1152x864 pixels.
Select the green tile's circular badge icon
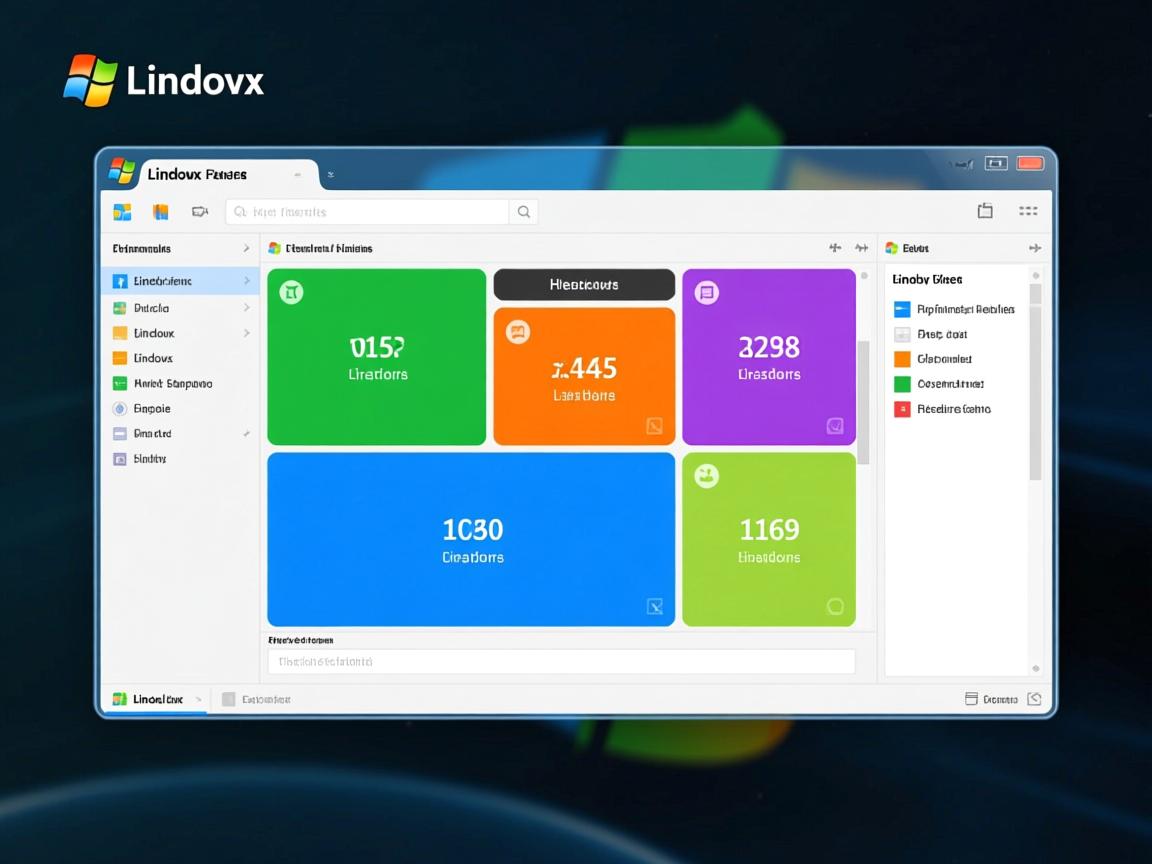pyautogui.click(x=291, y=292)
